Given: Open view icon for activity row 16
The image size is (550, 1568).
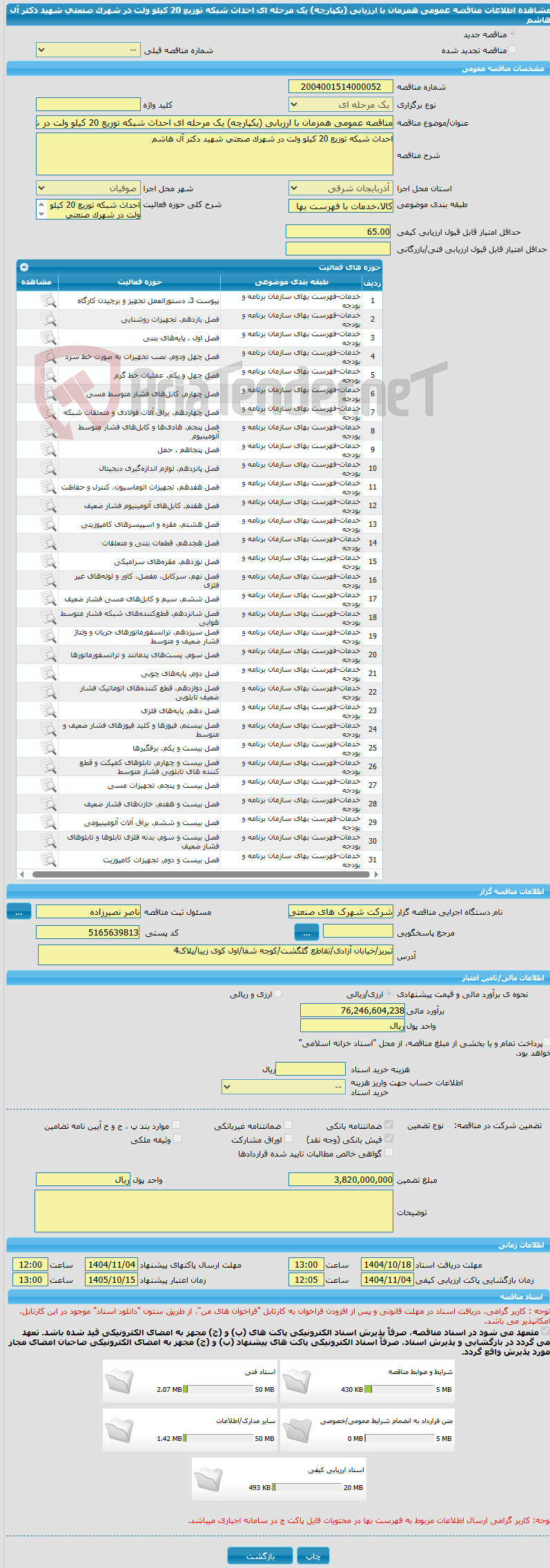Looking at the screenshot, I should pos(48,579).
